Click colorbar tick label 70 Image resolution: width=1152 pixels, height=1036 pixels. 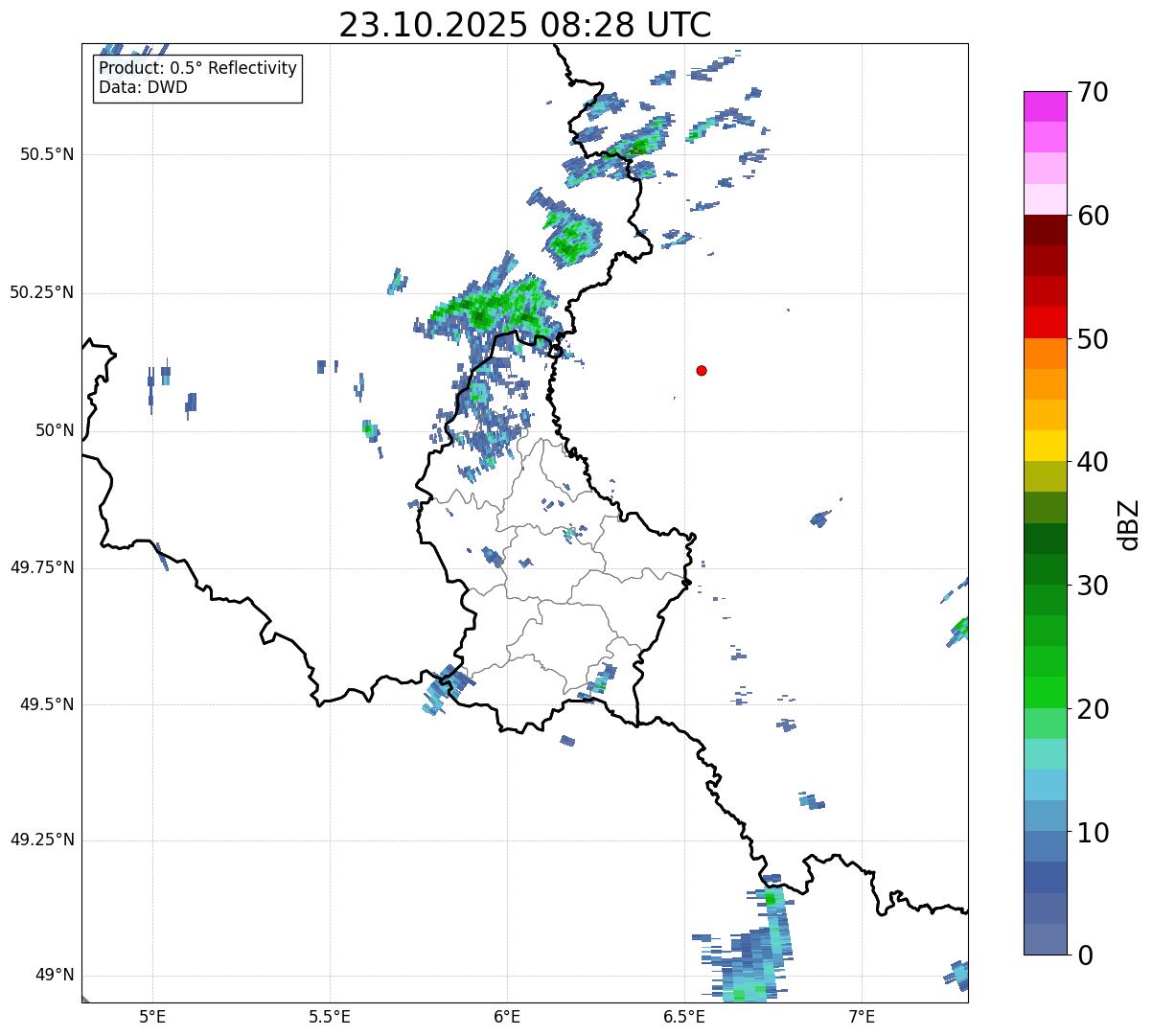point(1093,93)
